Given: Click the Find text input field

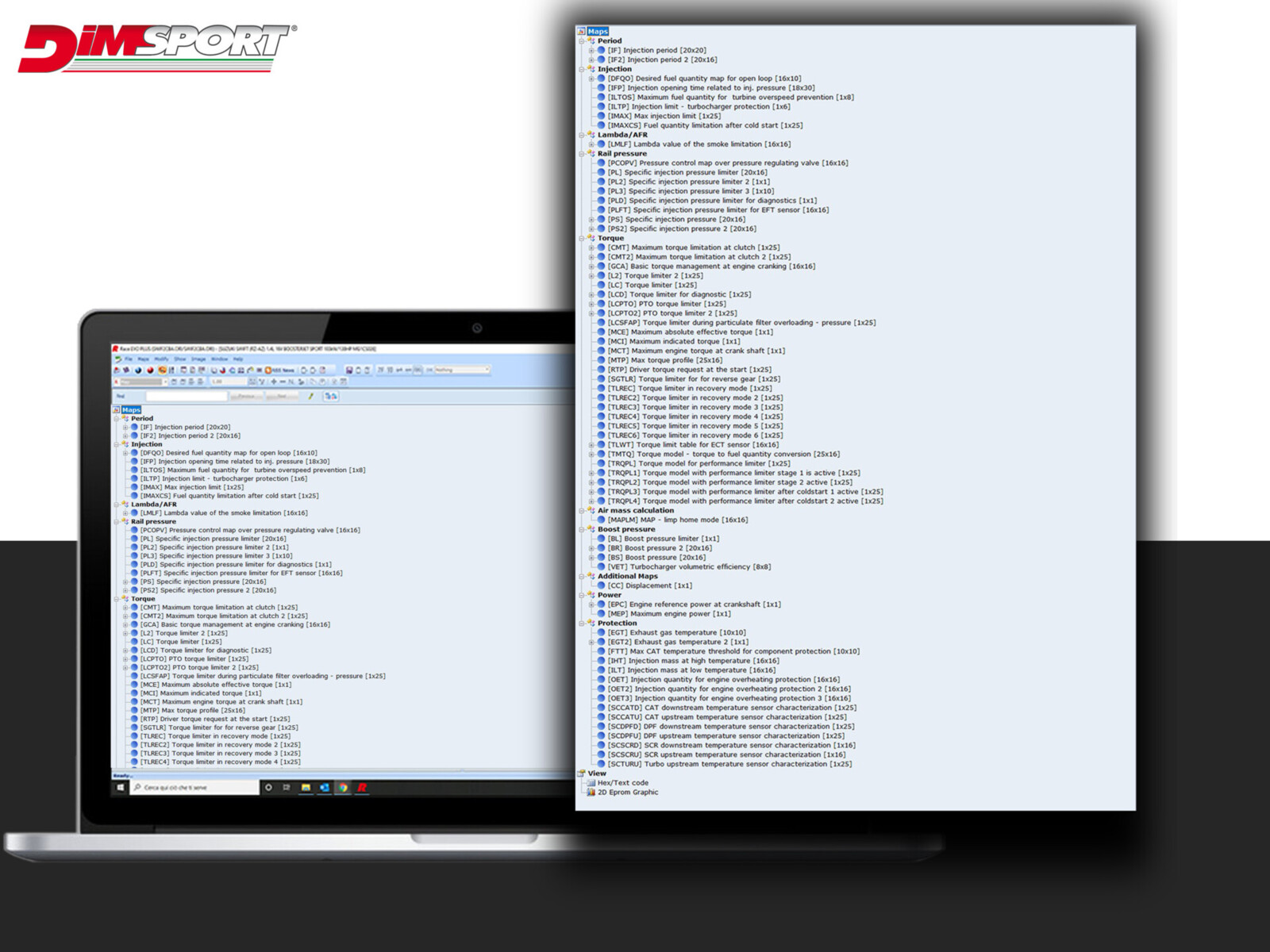Looking at the screenshot, I should tap(187, 396).
